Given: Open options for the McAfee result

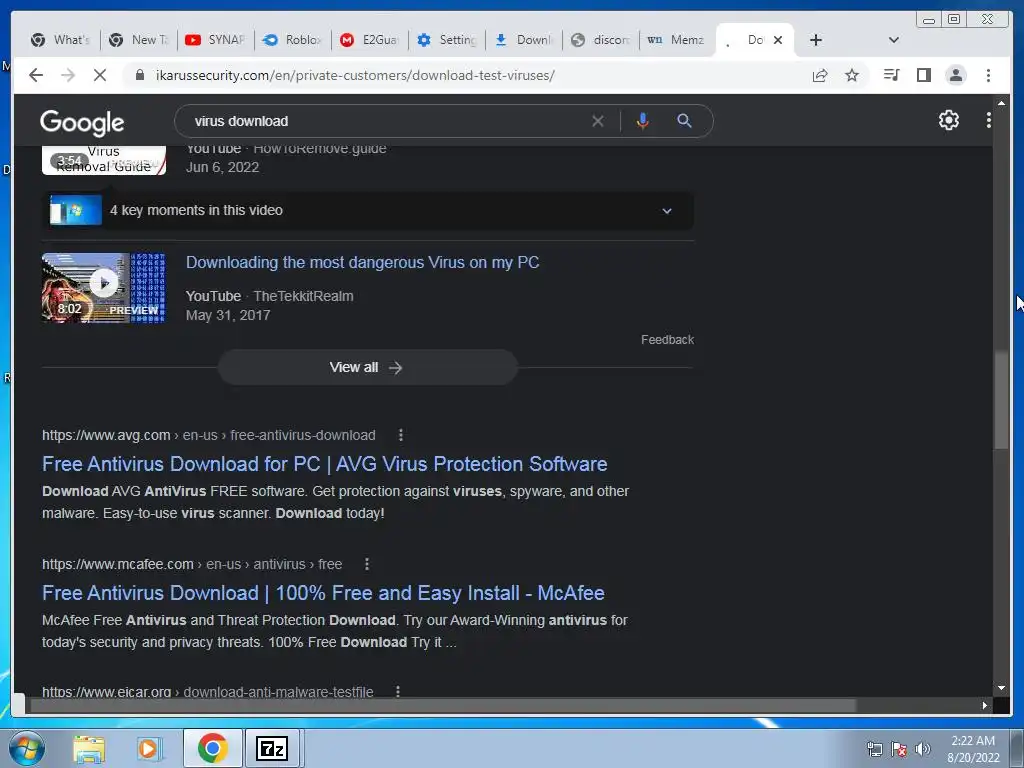Looking at the screenshot, I should pyautogui.click(x=367, y=564).
